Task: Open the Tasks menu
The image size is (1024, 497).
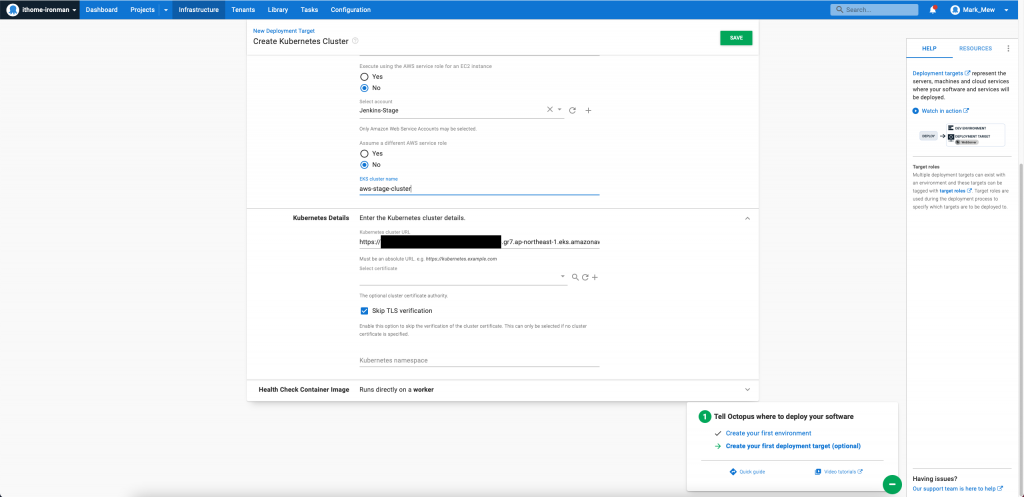Action: tap(310, 10)
